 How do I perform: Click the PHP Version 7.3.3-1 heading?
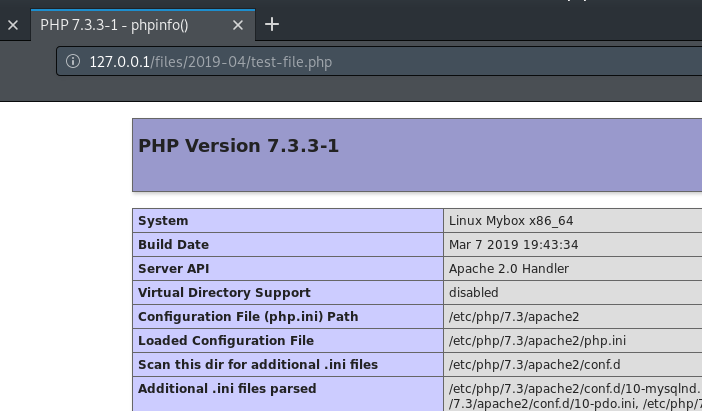(x=238, y=146)
